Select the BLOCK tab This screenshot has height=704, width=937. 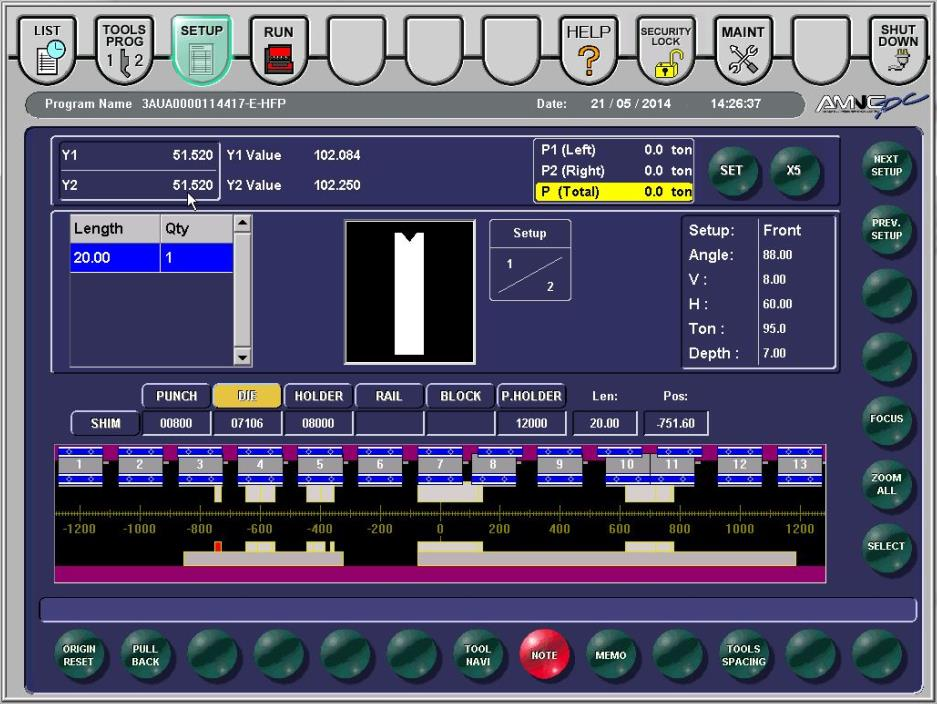point(460,396)
